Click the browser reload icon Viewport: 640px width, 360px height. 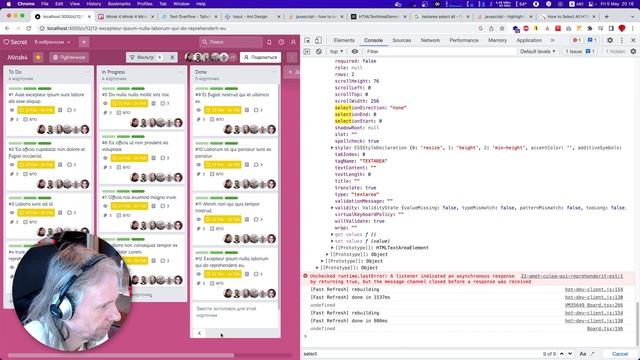coord(29,28)
